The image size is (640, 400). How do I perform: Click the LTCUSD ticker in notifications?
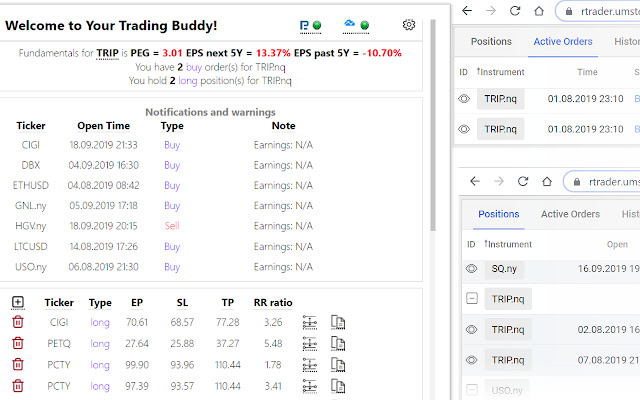tap(31, 247)
